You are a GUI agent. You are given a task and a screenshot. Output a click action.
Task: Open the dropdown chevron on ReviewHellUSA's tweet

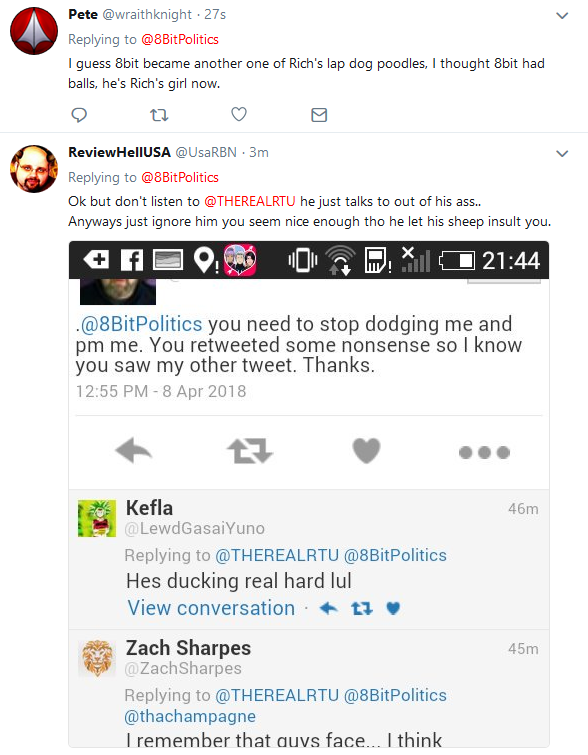click(x=562, y=154)
